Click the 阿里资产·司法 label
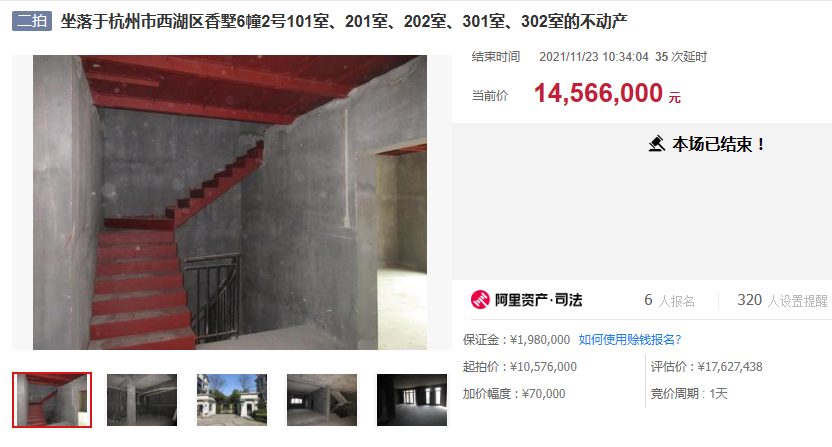Viewport: 832px width, 447px height. [539, 300]
